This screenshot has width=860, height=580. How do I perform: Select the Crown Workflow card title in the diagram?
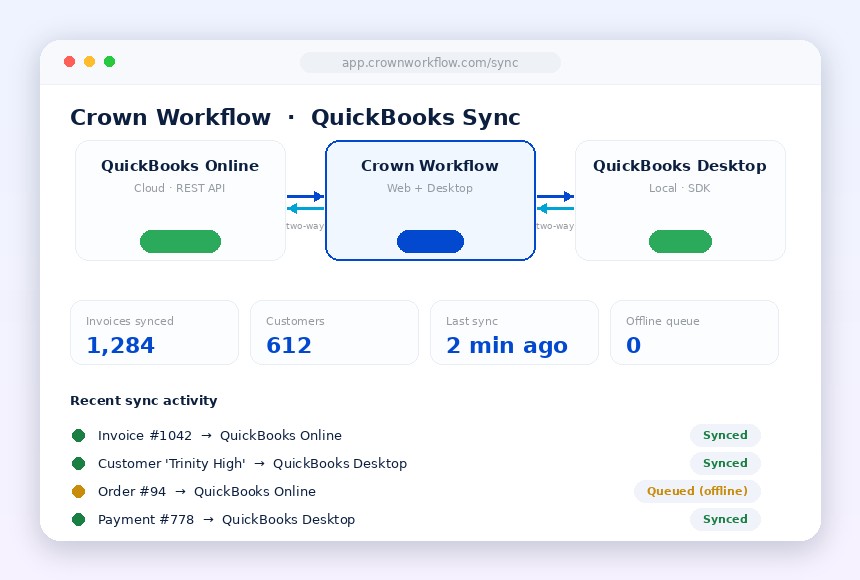430,166
